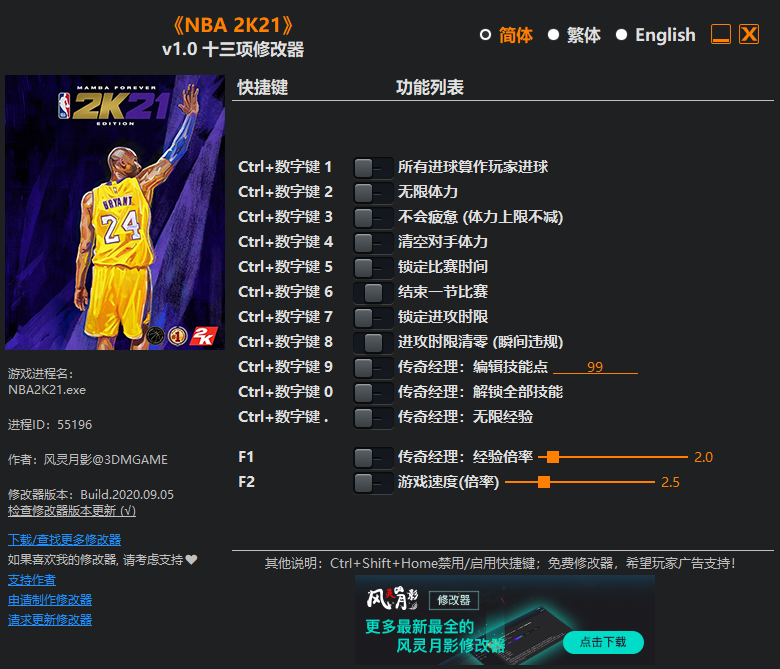This screenshot has width=780, height=669.
Task: Select 简体 language radio button
Action: pyautogui.click(x=486, y=35)
